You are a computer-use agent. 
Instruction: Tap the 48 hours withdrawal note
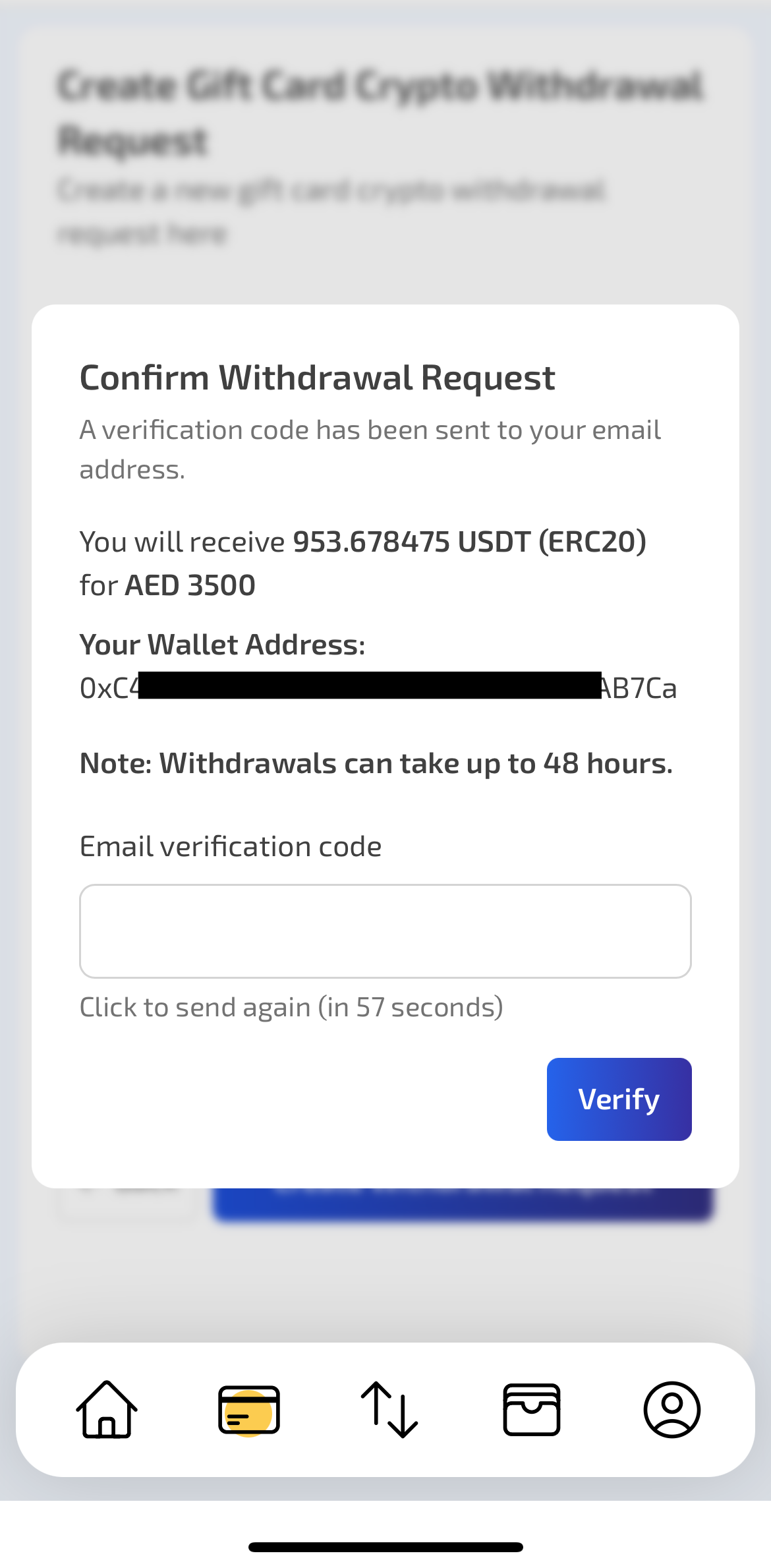pyautogui.click(x=376, y=763)
